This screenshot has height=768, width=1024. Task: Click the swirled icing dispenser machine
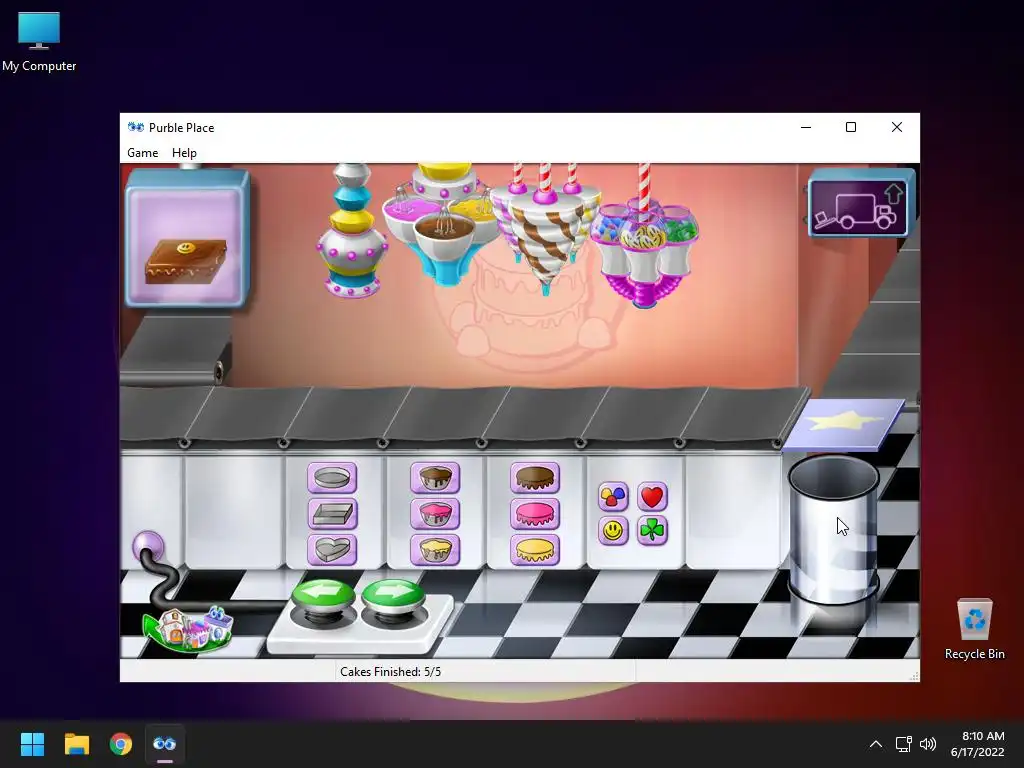click(545, 229)
